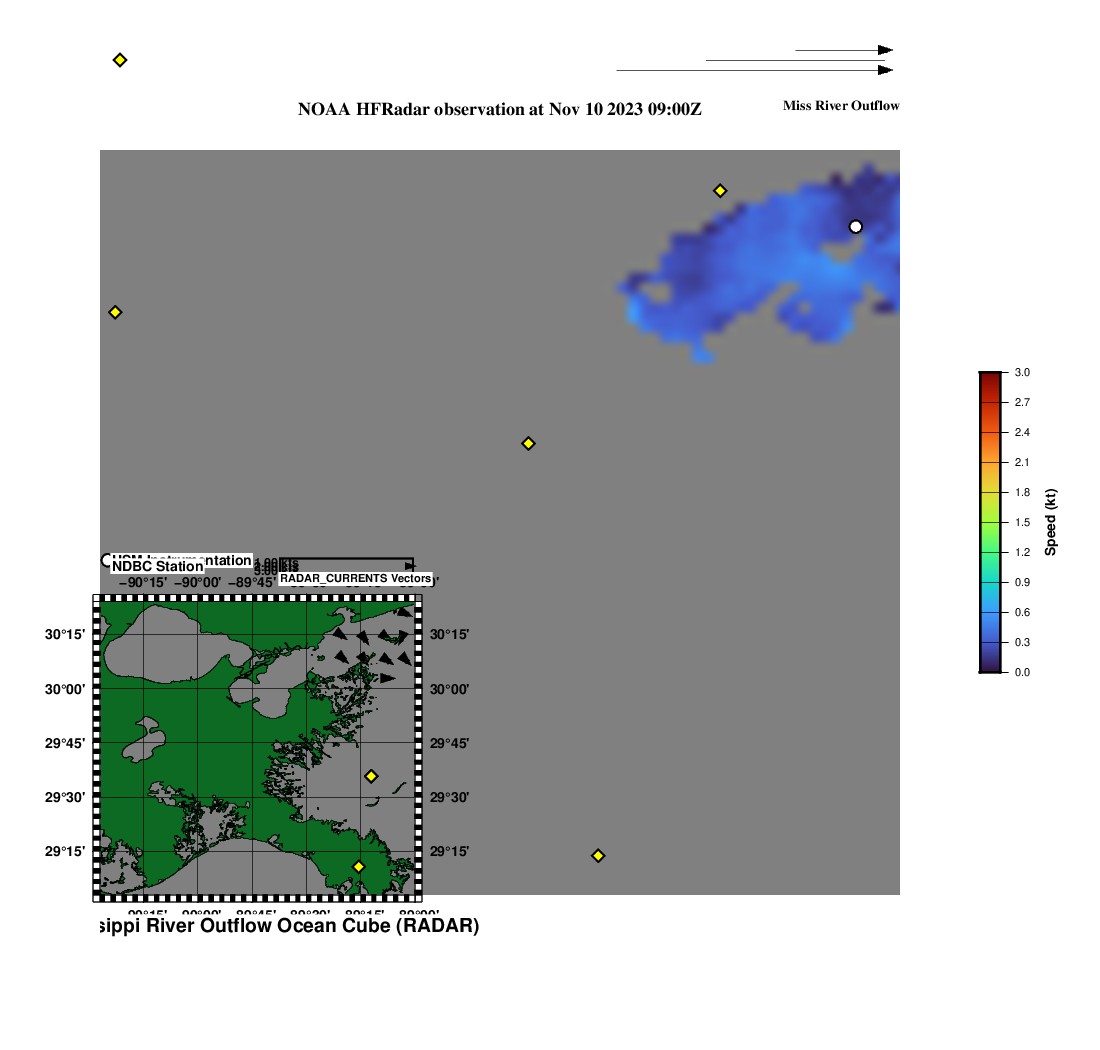Click the dark red top of the speed colorbar
1100x1050 pixels.
coord(989,377)
